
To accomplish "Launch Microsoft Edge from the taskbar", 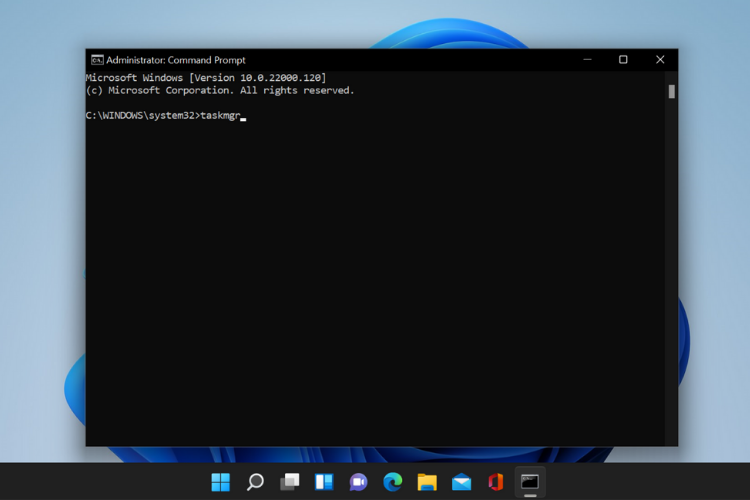I will [x=393, y=482].
